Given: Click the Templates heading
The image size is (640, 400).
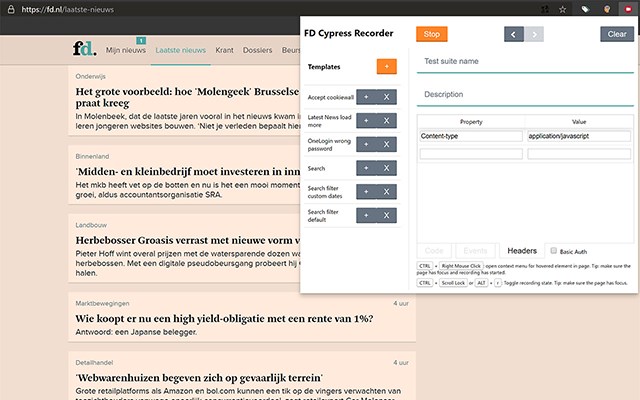Looking at the screenshot, I should 324,67.
